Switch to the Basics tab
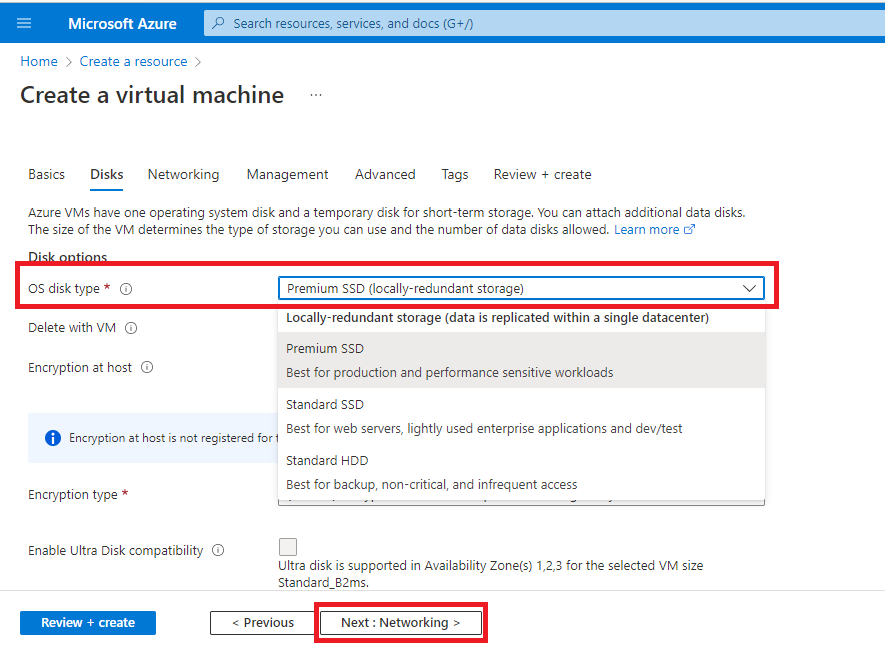This screenshot has height=660, width=888. (46, 174)
